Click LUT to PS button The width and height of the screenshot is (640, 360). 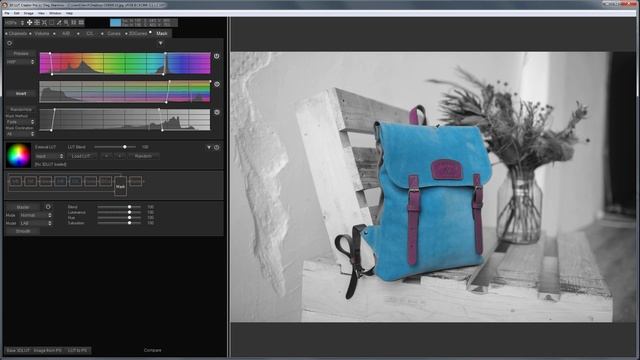[x=78, y=350]
